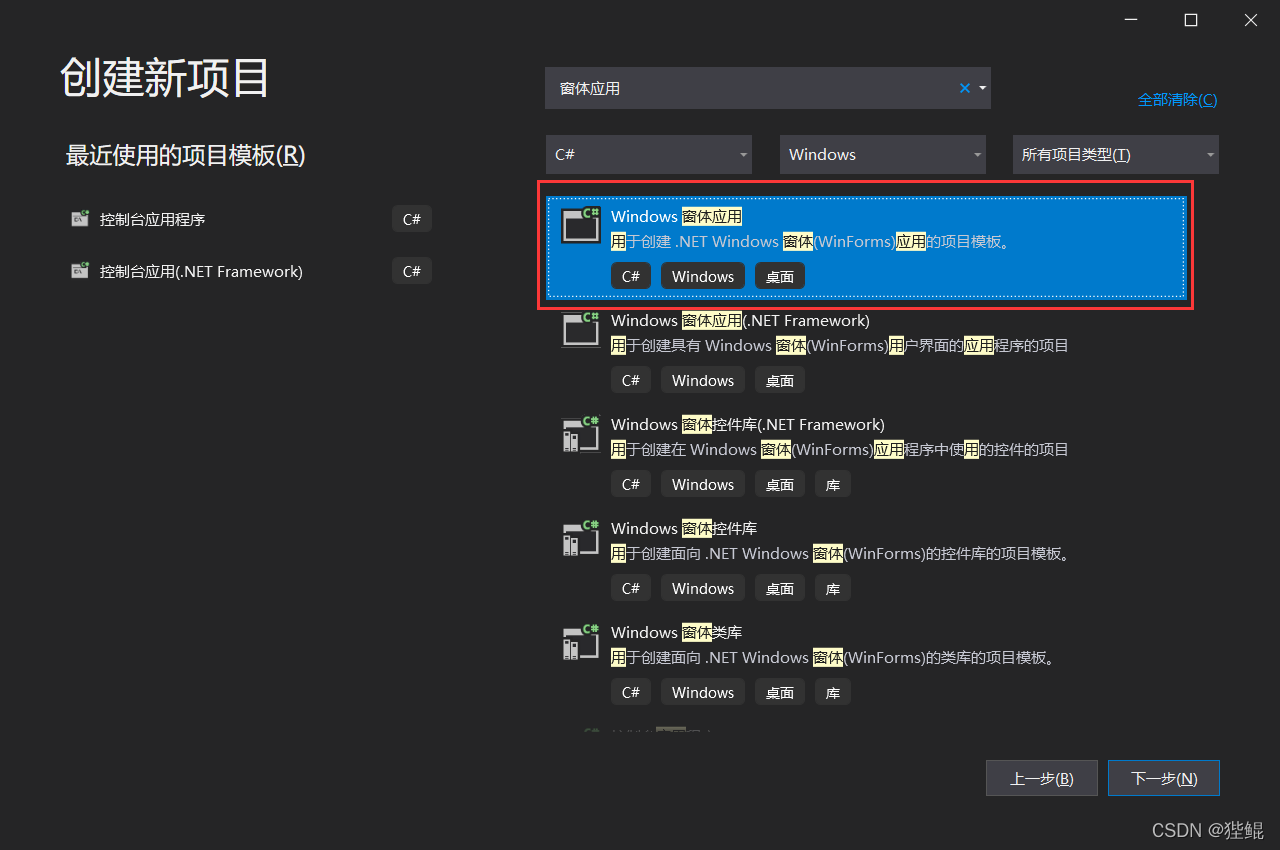
Task: Click the 控制台应用(.NET Framework) recent template icon
Action: (x=79, y=270)
